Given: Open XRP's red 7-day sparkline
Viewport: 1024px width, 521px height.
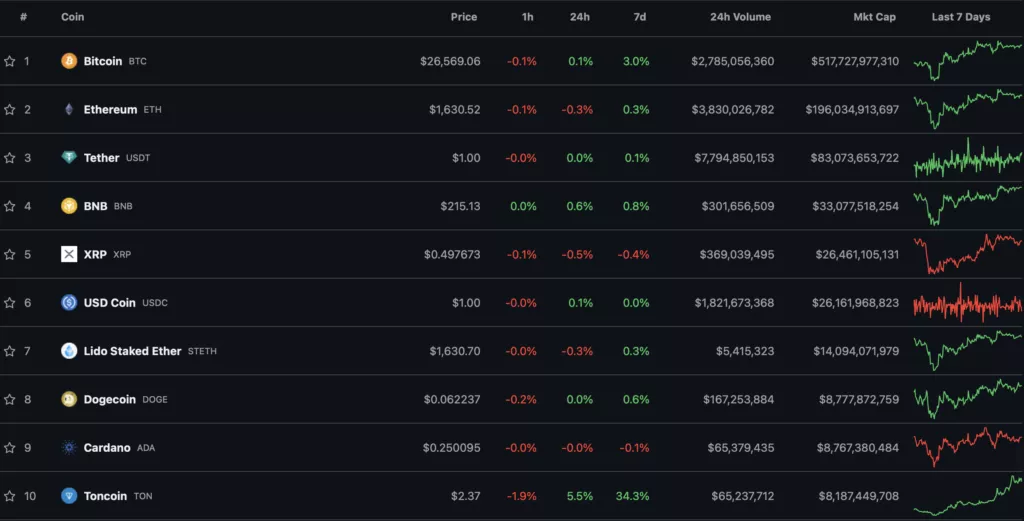Looking at the screenshot, I should [x=968, y=254].
